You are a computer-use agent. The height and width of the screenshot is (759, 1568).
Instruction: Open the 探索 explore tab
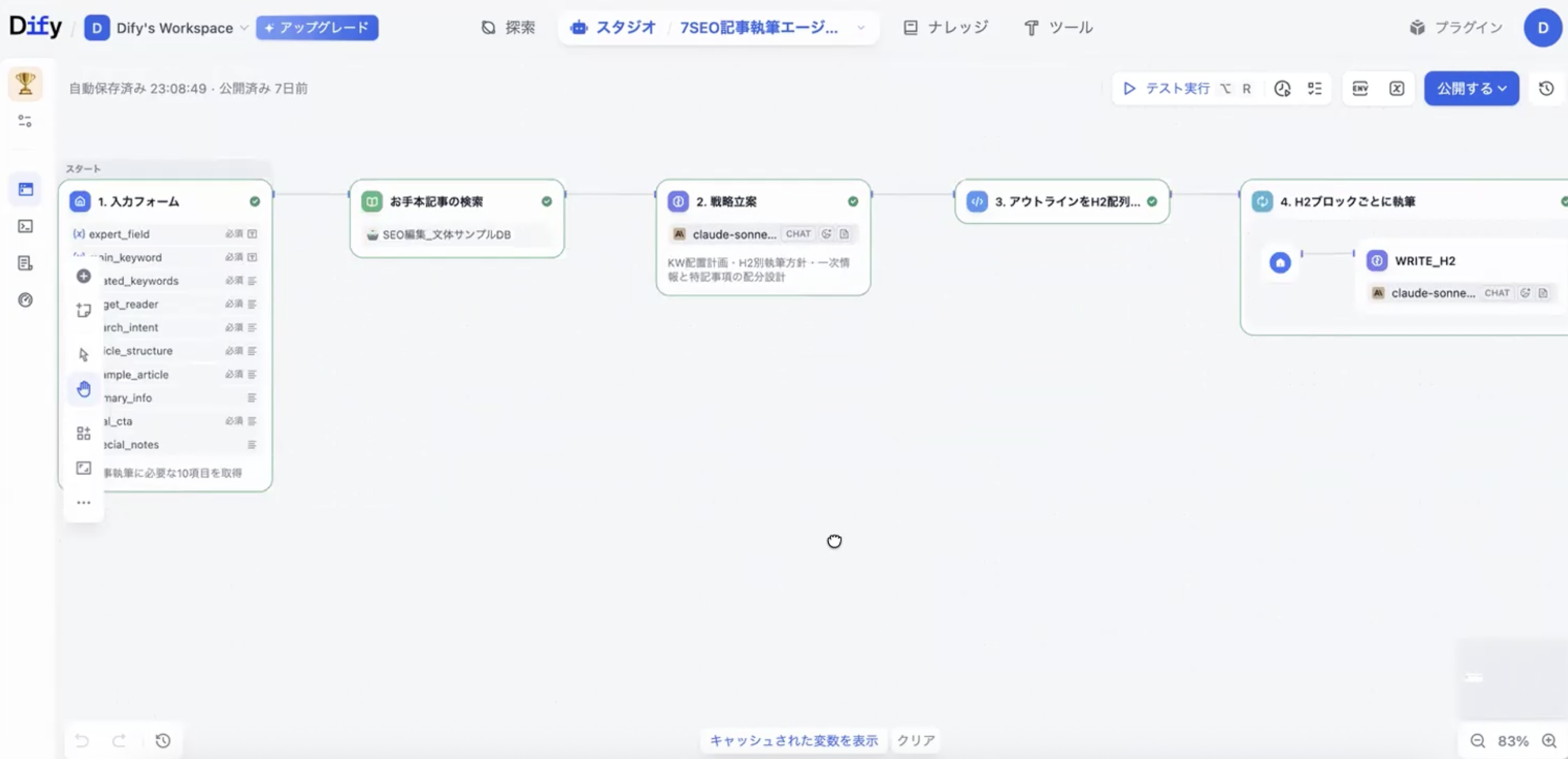point(508,28)
